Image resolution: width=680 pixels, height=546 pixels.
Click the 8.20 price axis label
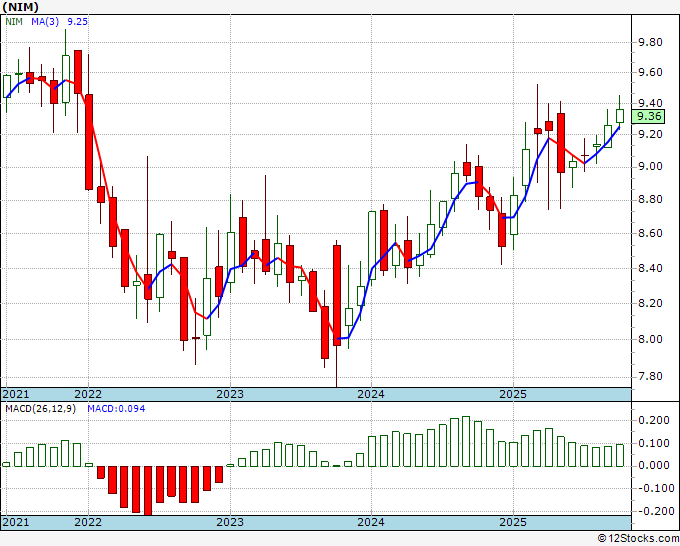click(650, 303)
